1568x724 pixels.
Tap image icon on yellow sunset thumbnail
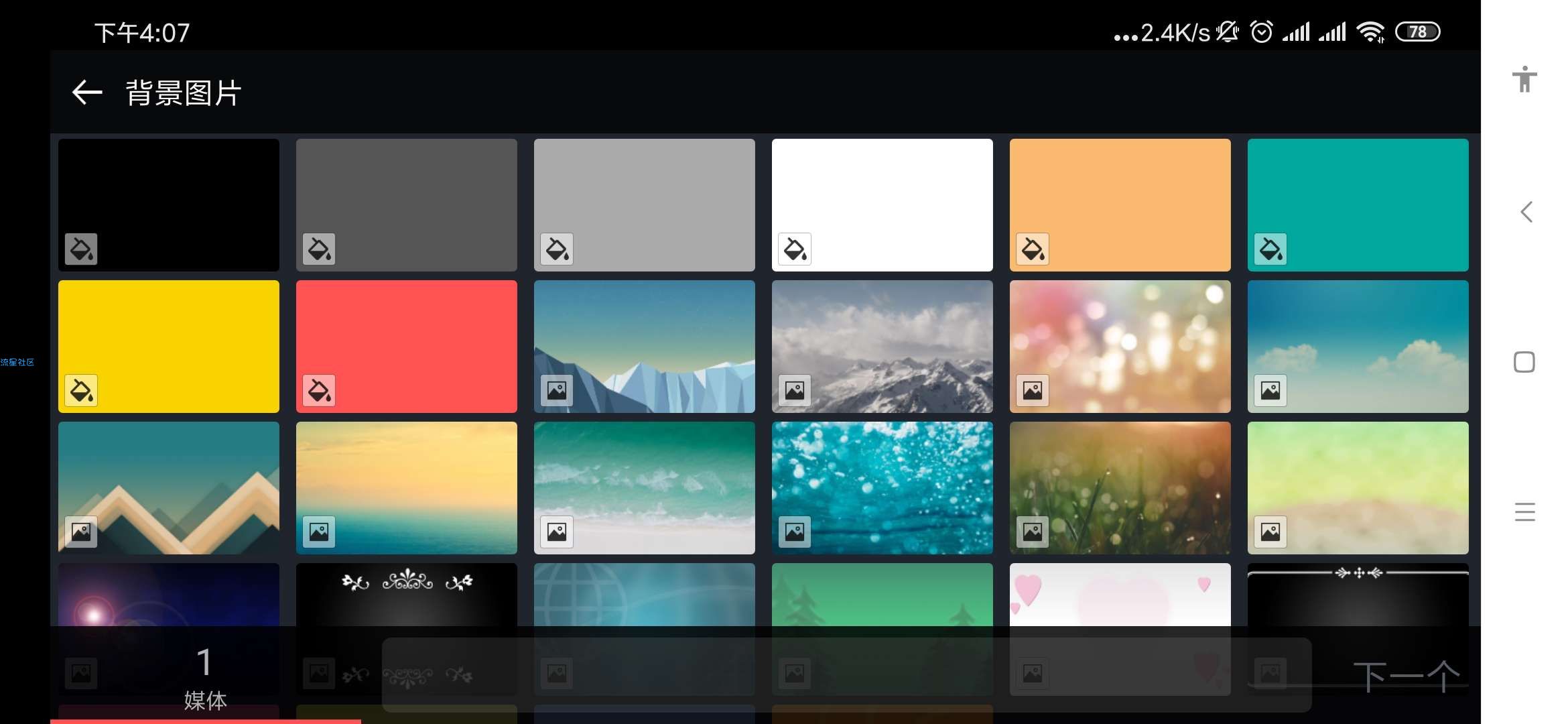coord(319,532)
